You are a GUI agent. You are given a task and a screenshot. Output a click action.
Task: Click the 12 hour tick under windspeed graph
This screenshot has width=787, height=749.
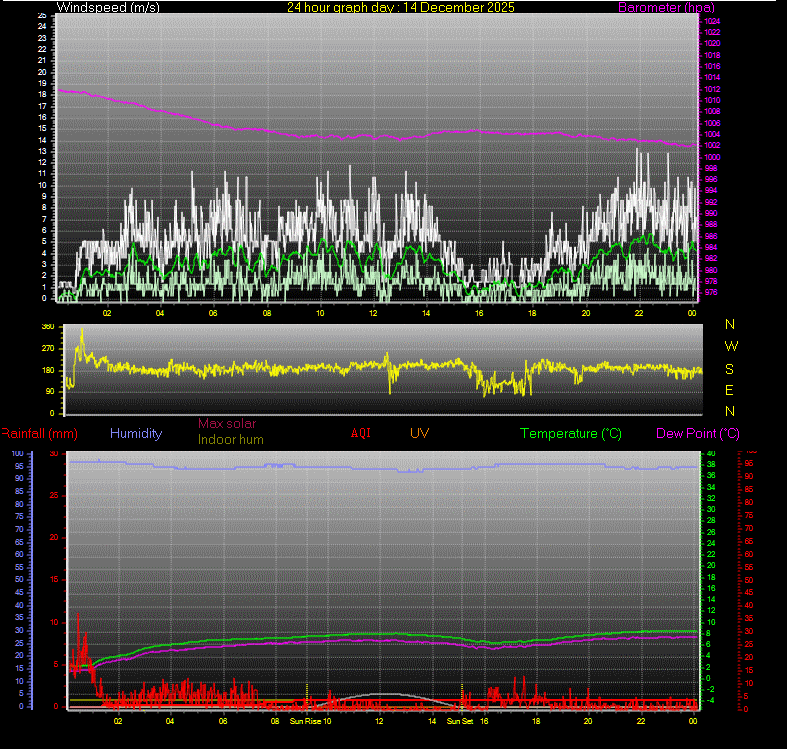373,313
